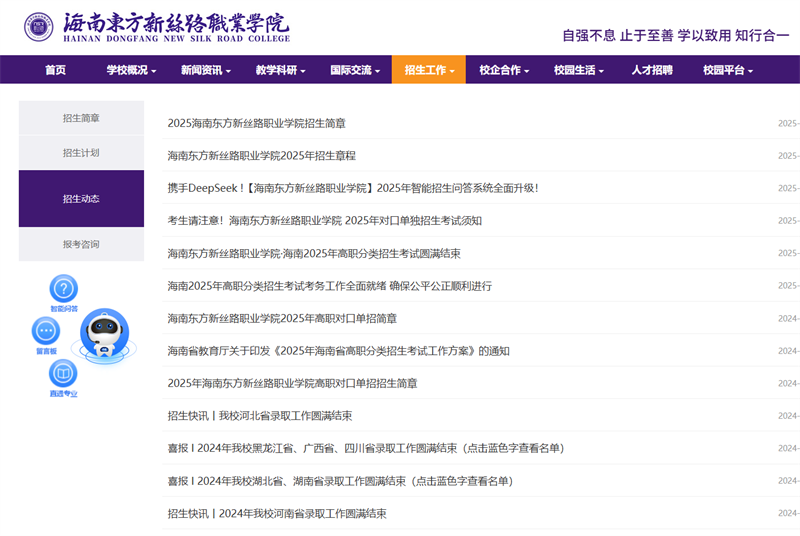Switch to the 招生计划 sidebar tab
This screenshot has width=800, height=536.
pos(81,153)
